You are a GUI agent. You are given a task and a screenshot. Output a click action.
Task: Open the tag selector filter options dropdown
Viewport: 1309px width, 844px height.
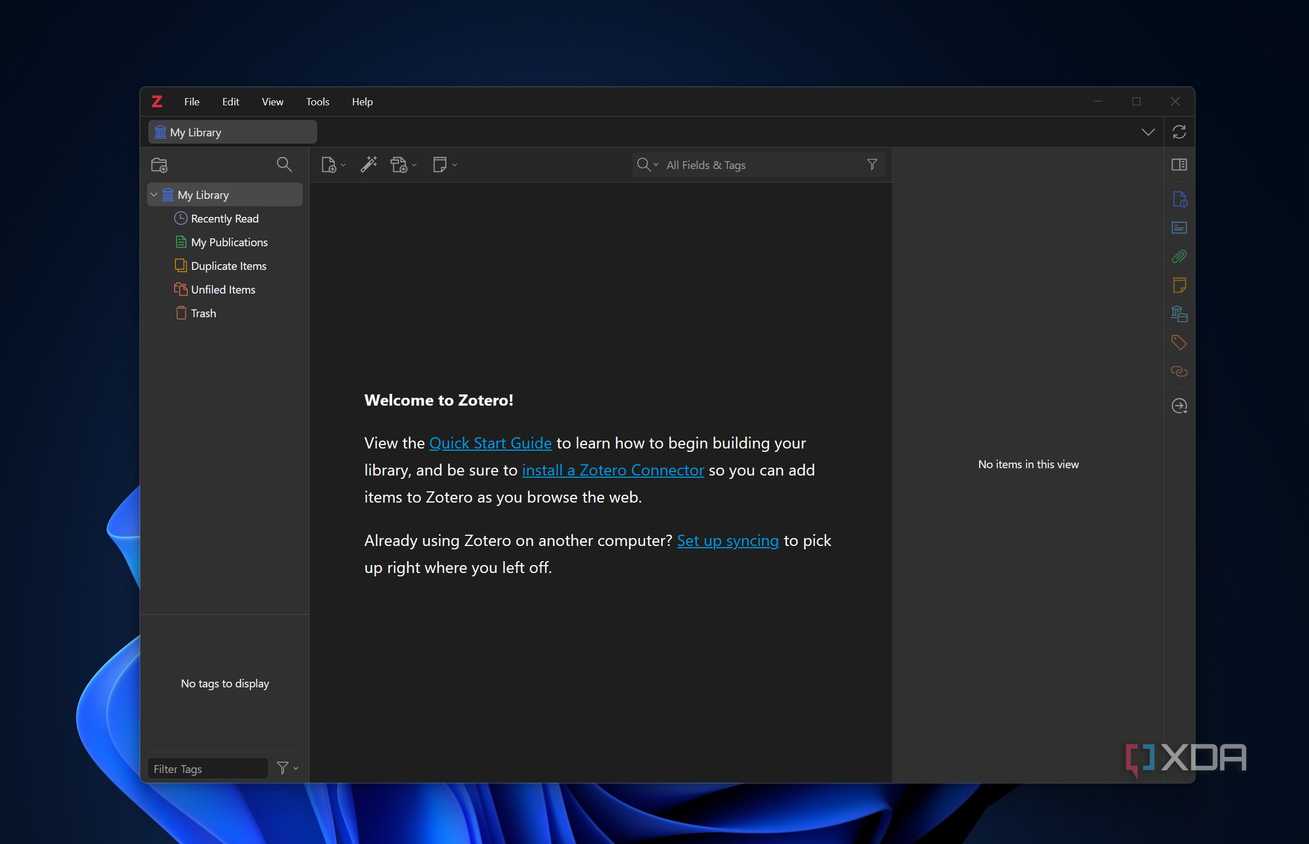[288, 768]
